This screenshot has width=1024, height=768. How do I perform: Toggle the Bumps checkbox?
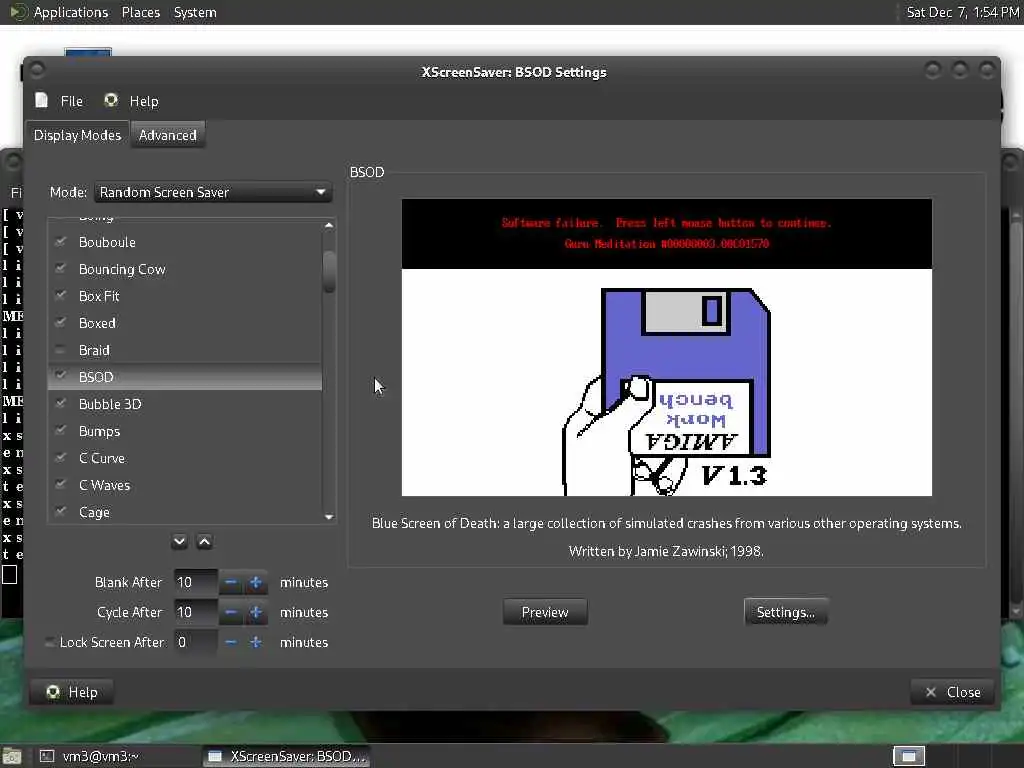pos(61,431)
